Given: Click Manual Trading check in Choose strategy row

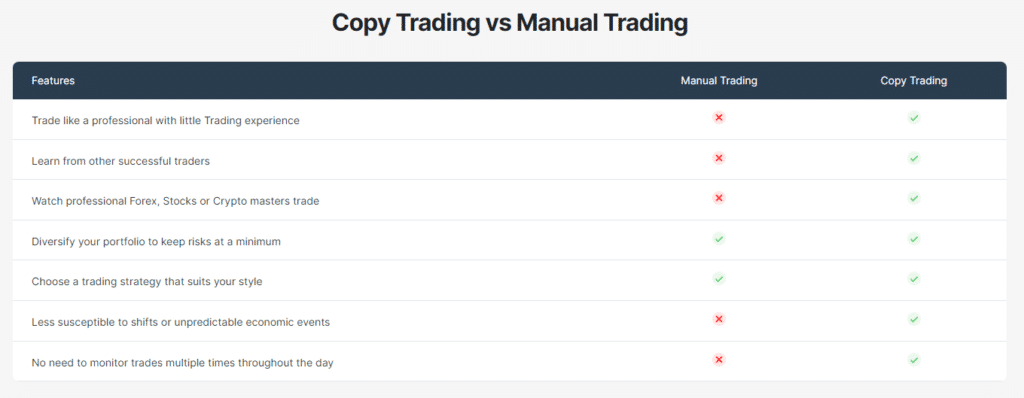Looking at the screenshot, I should (x=718, y=279).
